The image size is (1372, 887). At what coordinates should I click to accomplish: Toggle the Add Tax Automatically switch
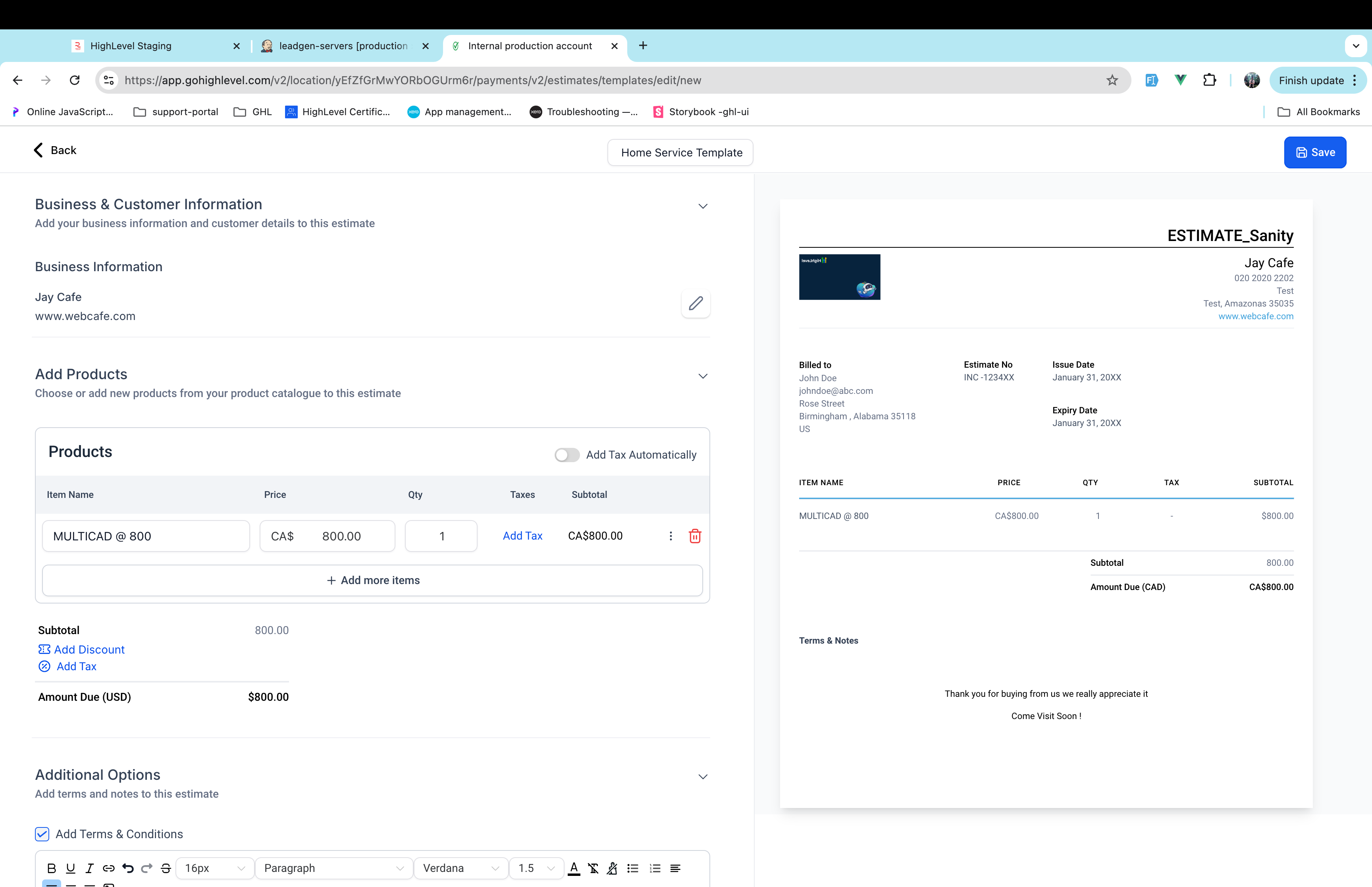point(566,455)
